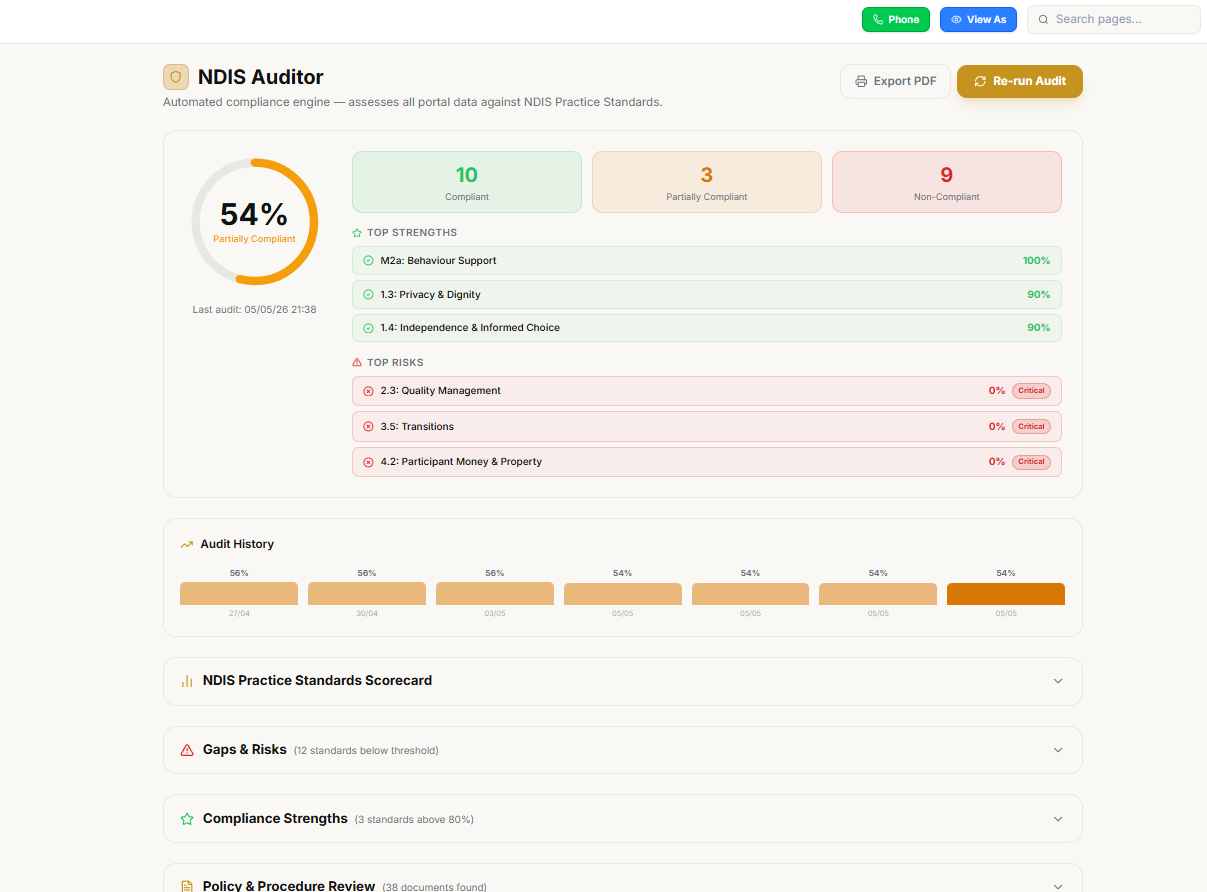The width and height of the screenshot is (1207, 892).
Task: Open the 9 Non-Compliant summary card
Action: [947, 182]
